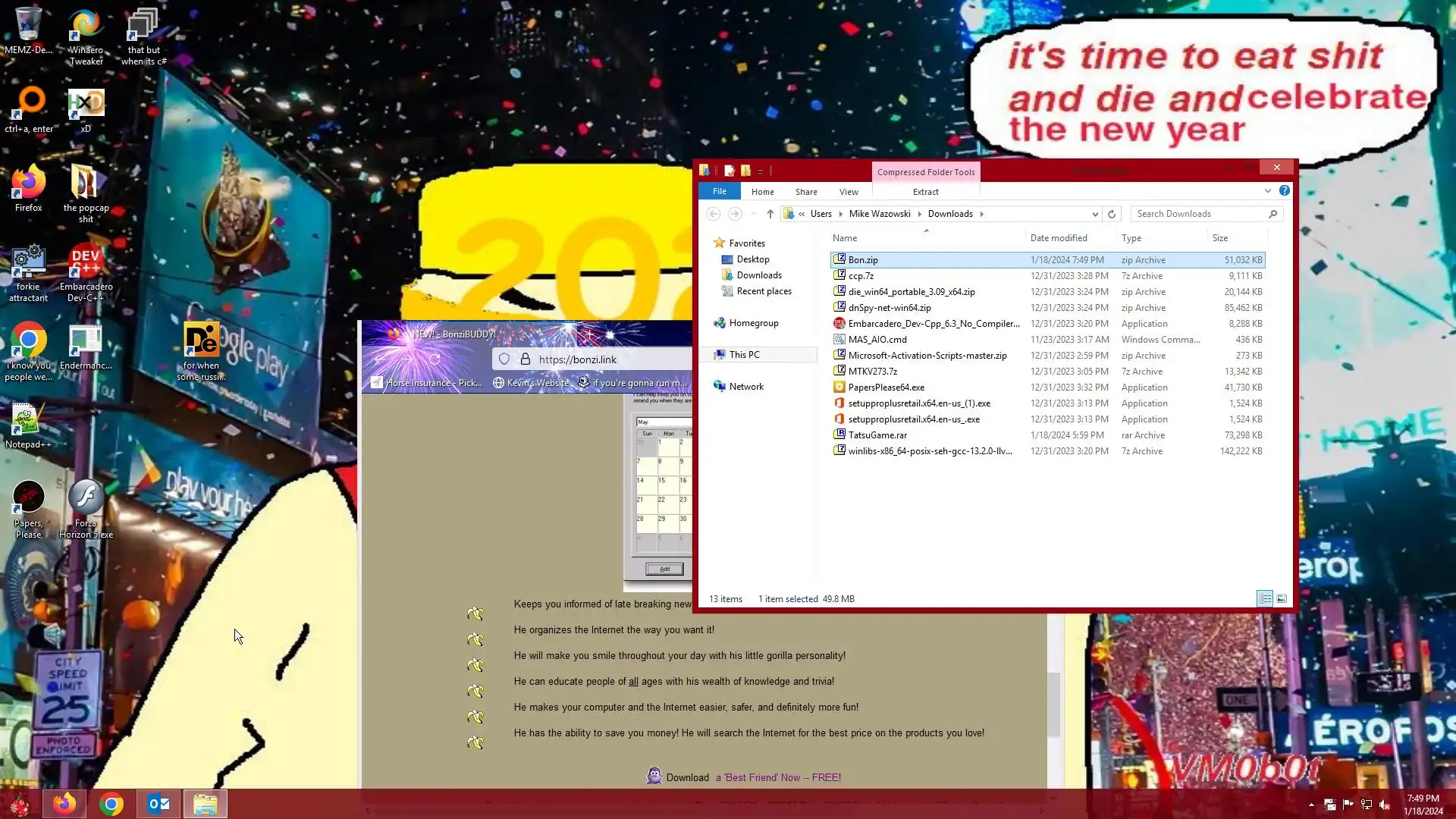Image resolution: width=1456 pixels, height=819 pixels.
Task: Open the View ribbon tab
Action: click(x=849, y=192)
